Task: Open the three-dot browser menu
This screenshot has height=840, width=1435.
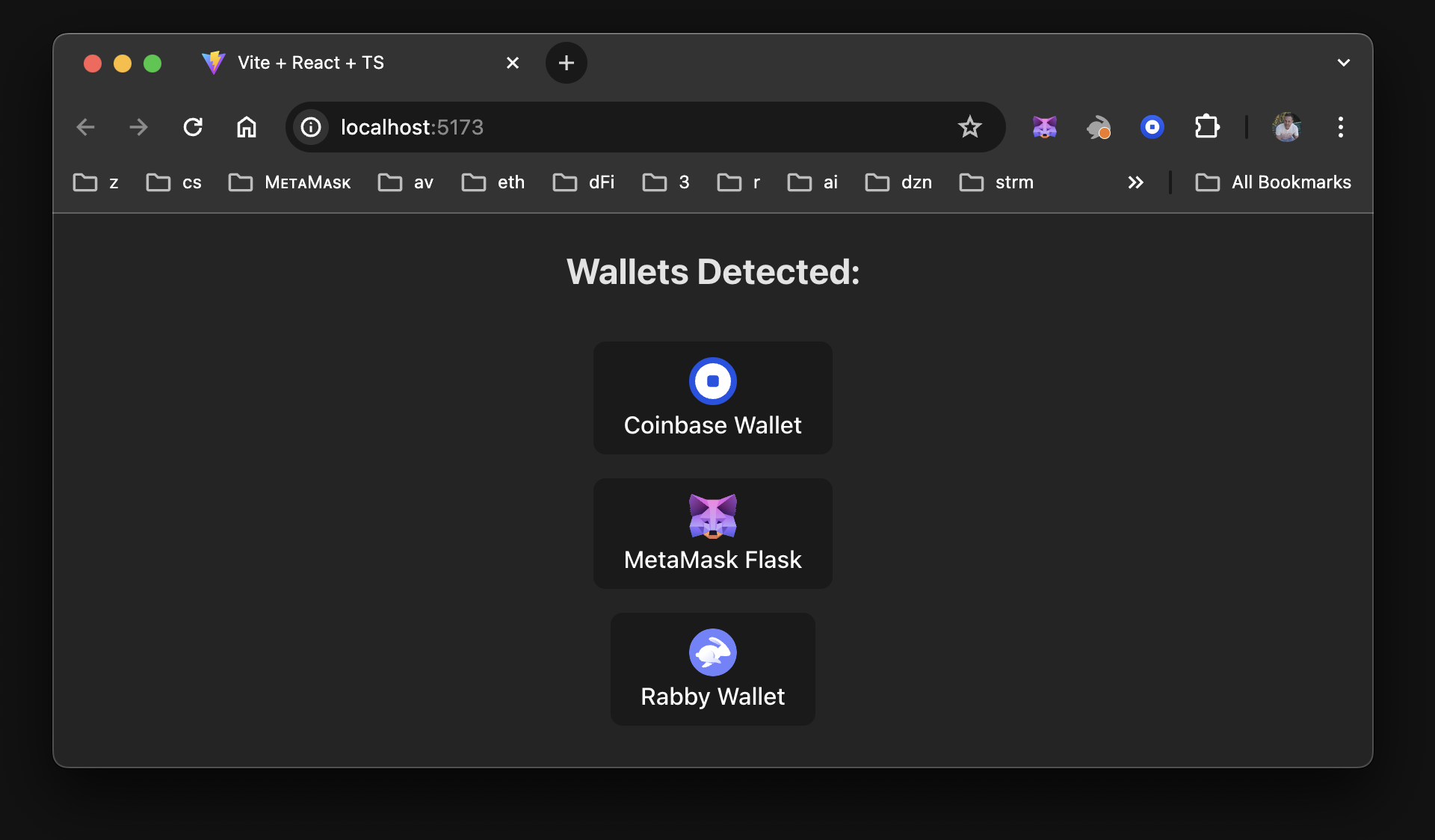Action: 1340,127
